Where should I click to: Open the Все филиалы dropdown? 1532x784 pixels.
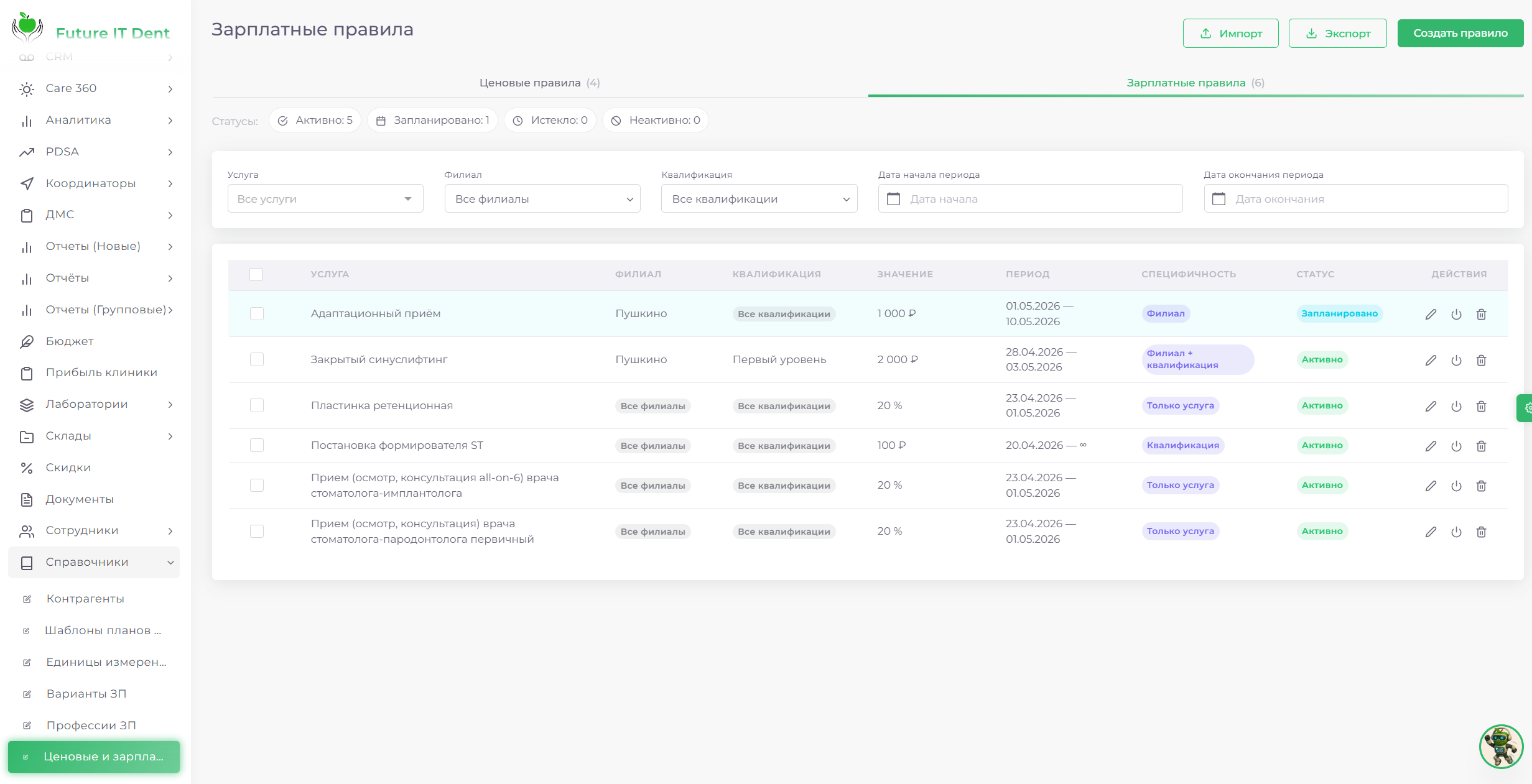point(542,198)
